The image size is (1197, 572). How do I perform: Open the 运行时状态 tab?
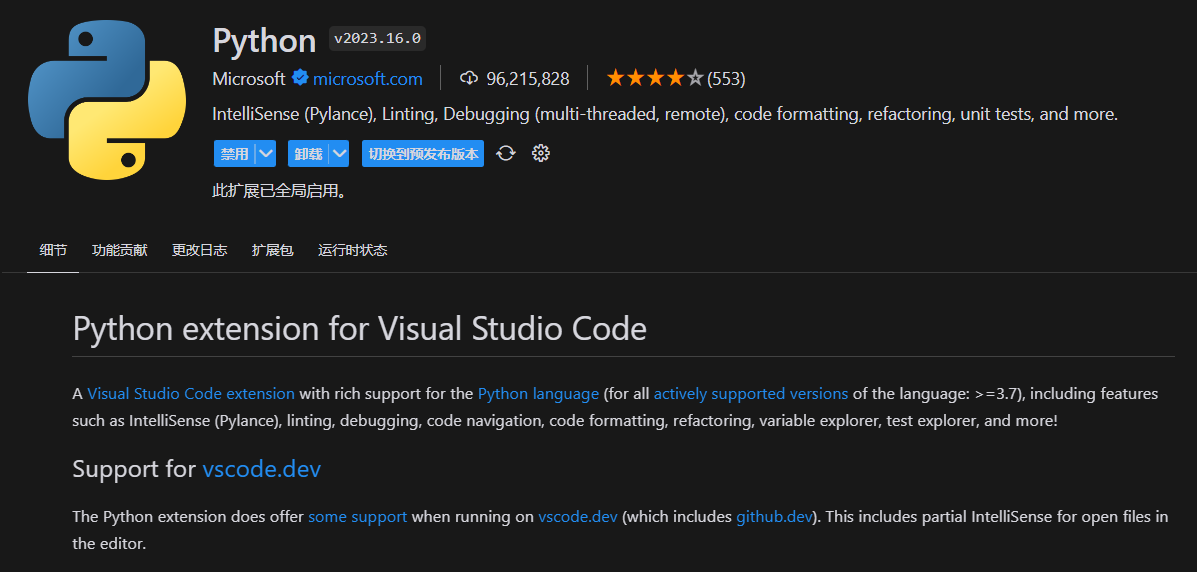353,250
